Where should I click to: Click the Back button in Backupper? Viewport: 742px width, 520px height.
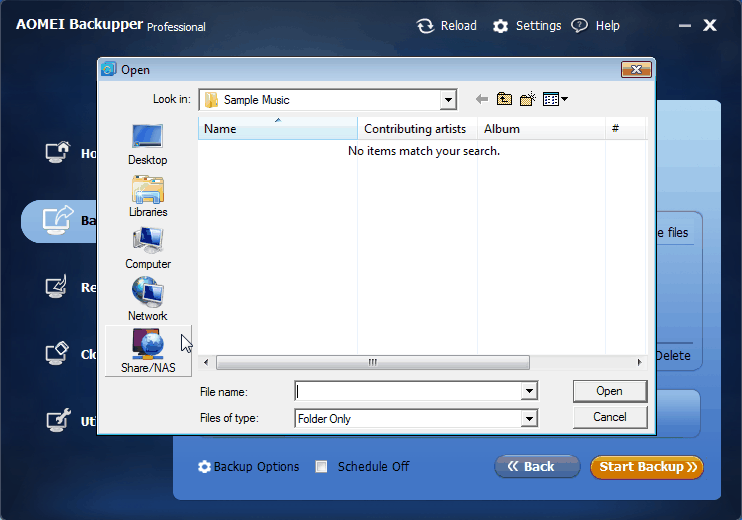pos(538,467)
